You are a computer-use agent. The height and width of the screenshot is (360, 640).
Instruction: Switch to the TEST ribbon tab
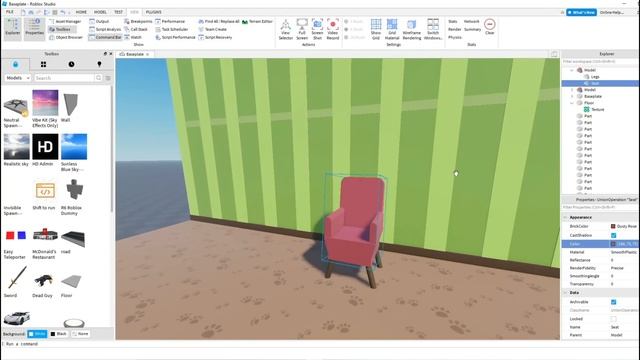[118, 12]
